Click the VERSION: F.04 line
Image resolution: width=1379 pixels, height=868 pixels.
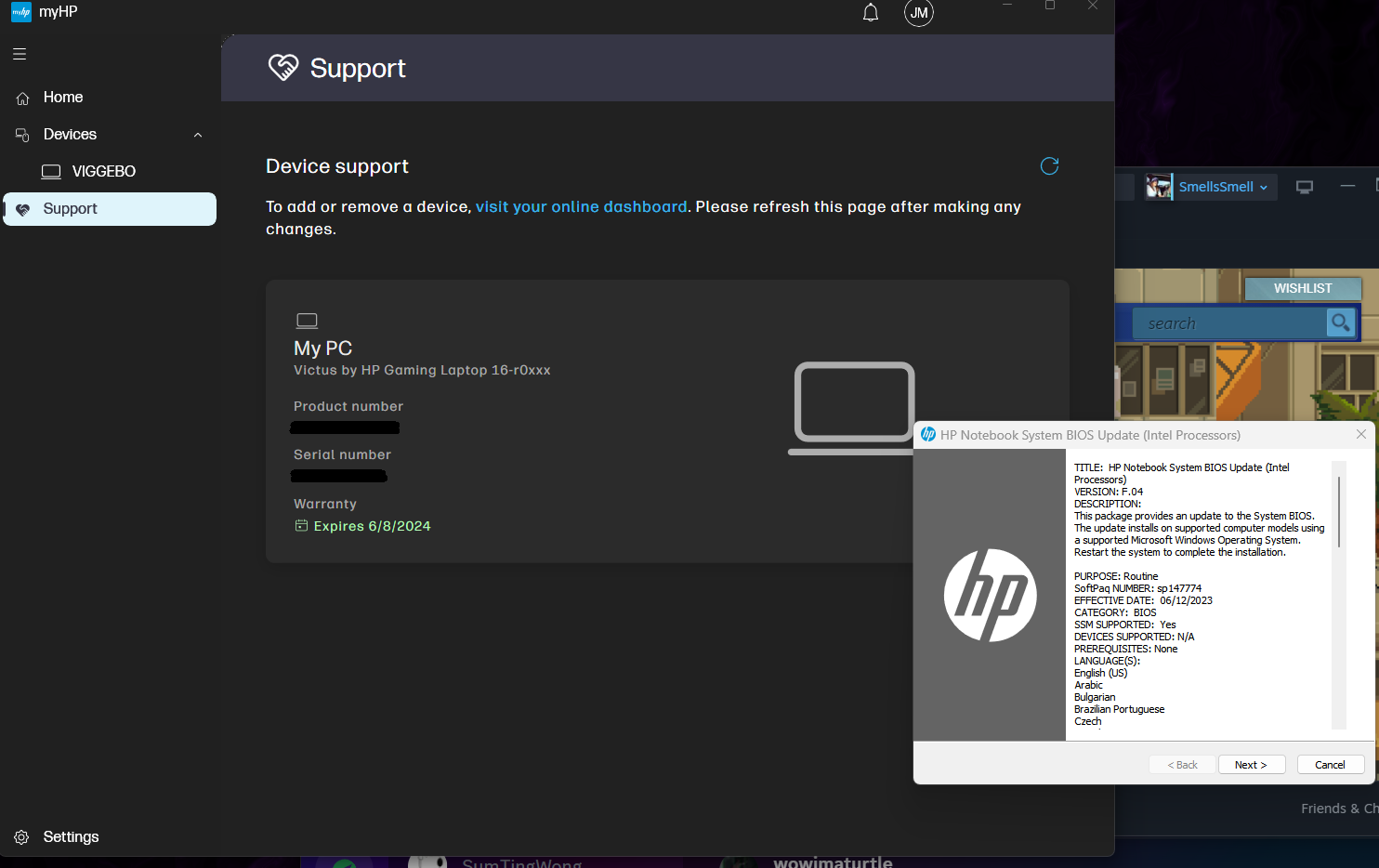[1109, 492]
